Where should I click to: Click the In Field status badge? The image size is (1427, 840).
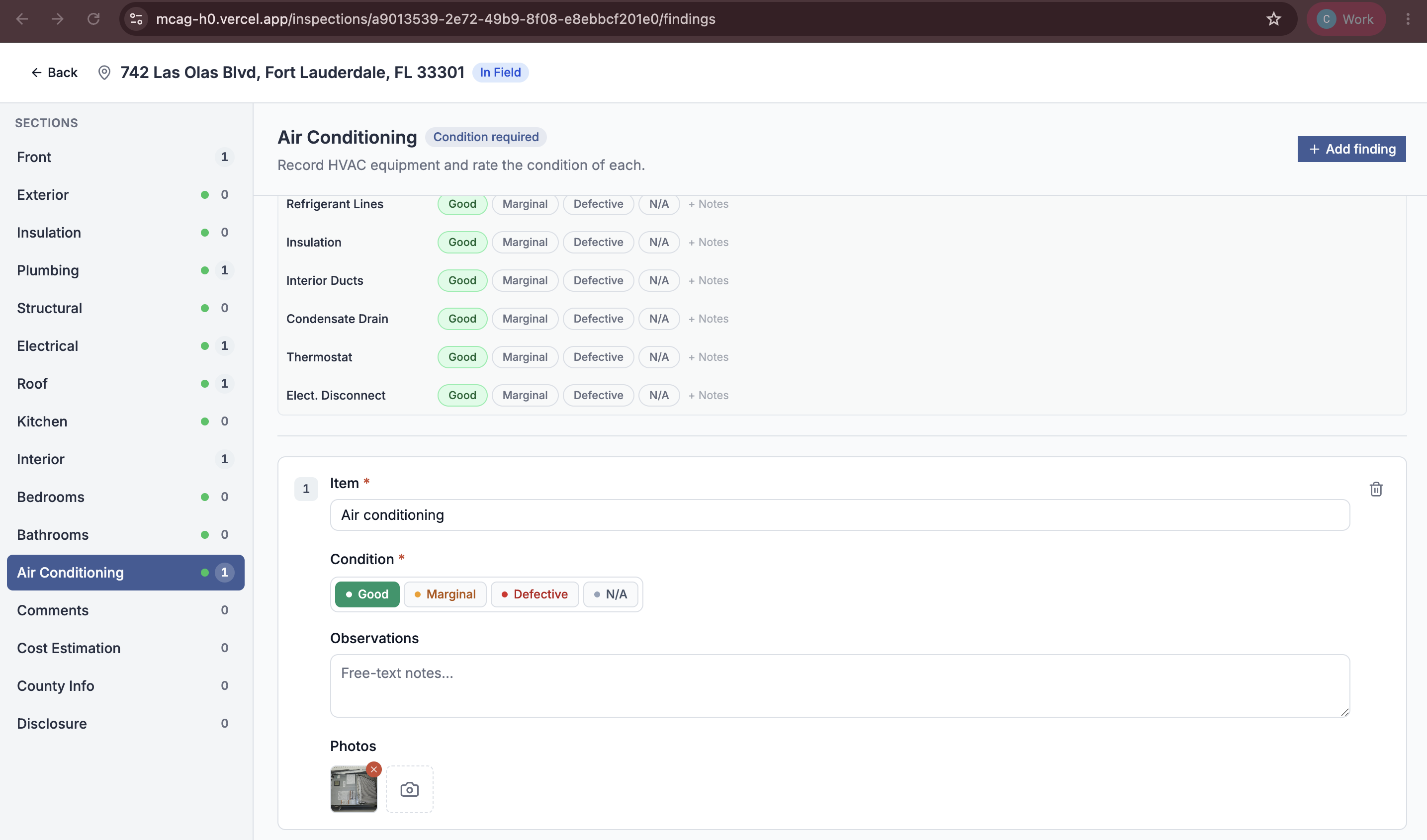point(500,73)
